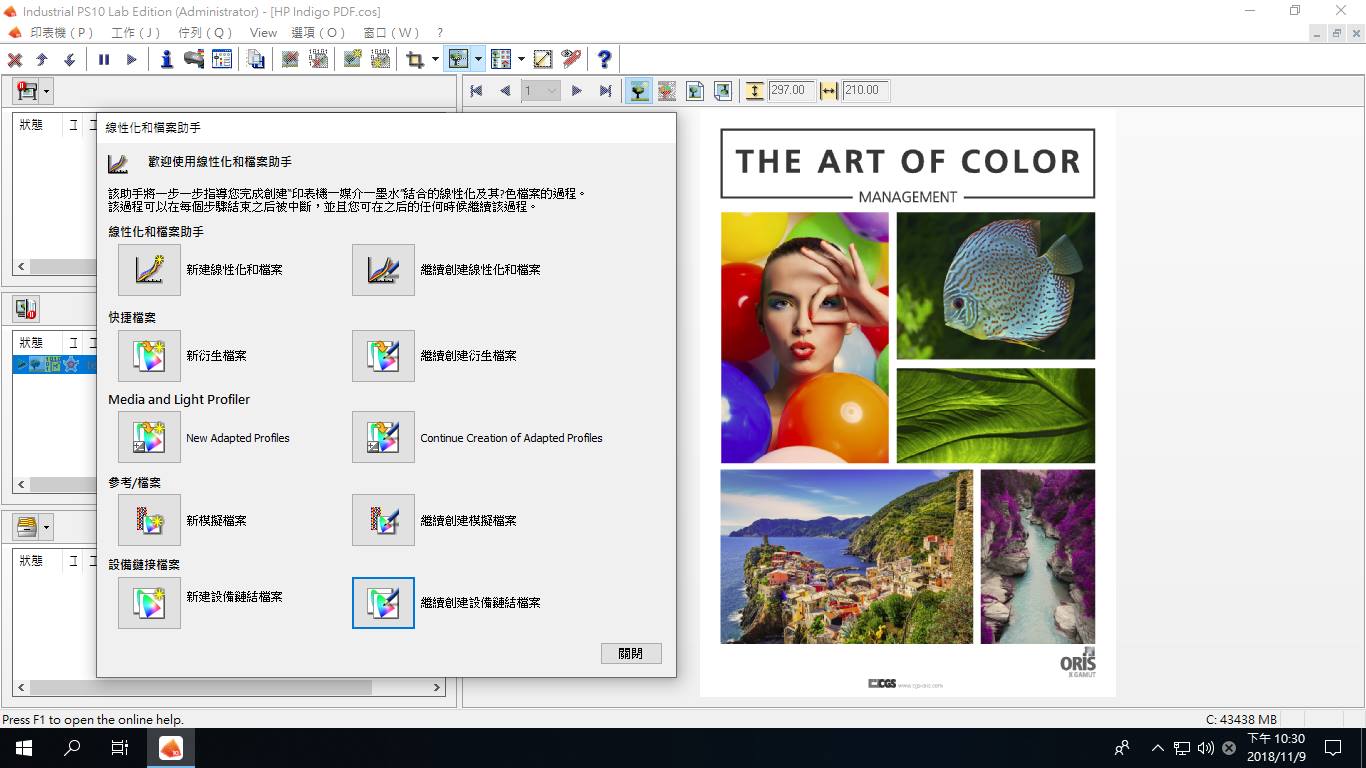
Task: Click the horizontal width arrow icon
Action: tap(829, 91)
